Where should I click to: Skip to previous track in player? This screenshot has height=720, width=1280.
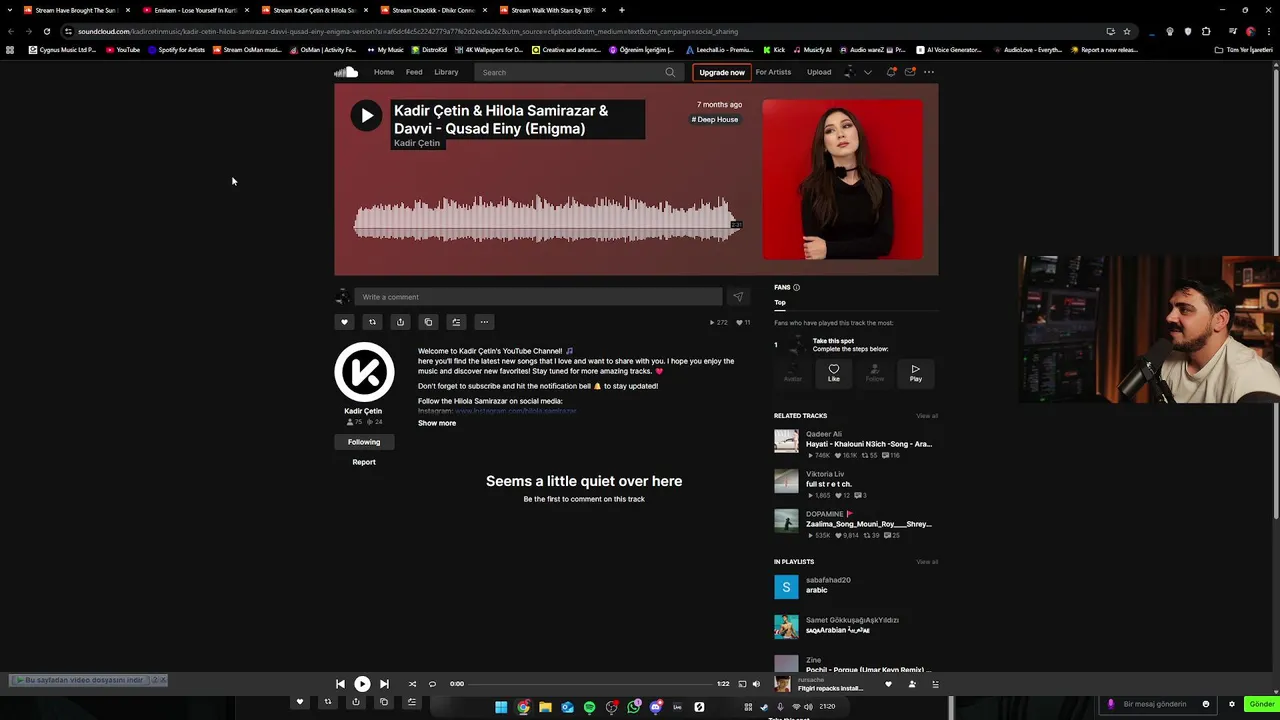click(x=340, y=684)
